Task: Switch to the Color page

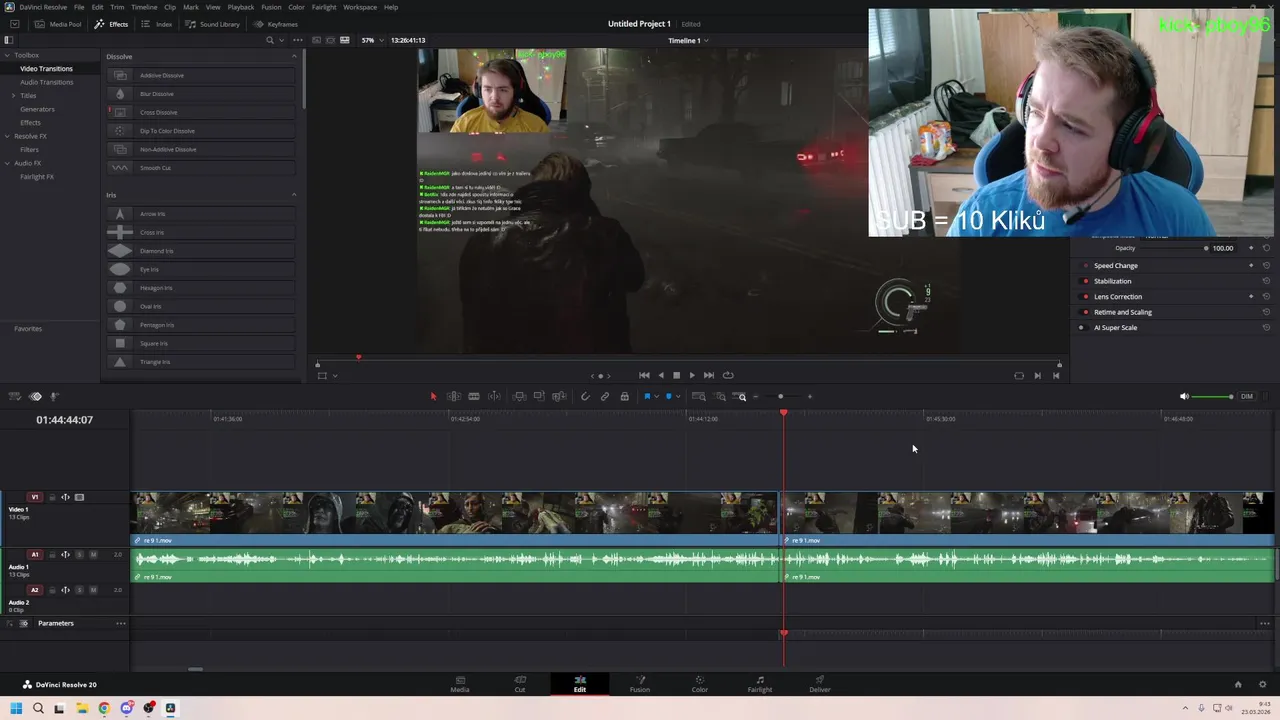Action: pos(700,684)
